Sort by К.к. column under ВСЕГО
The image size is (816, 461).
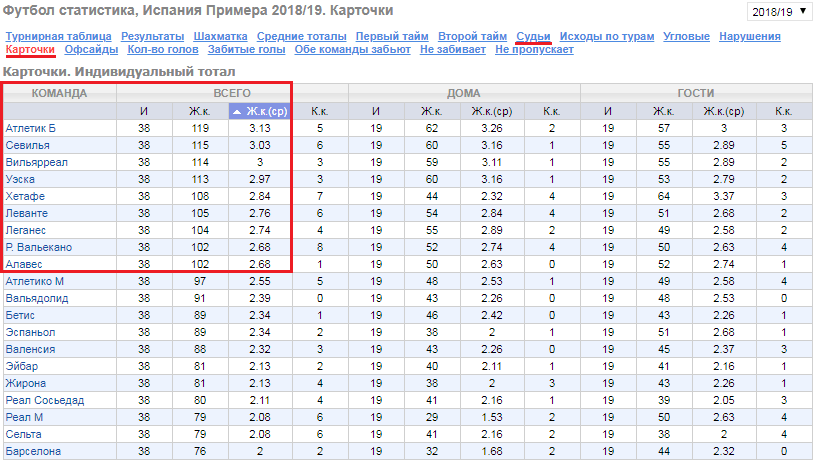click(320, 111)
